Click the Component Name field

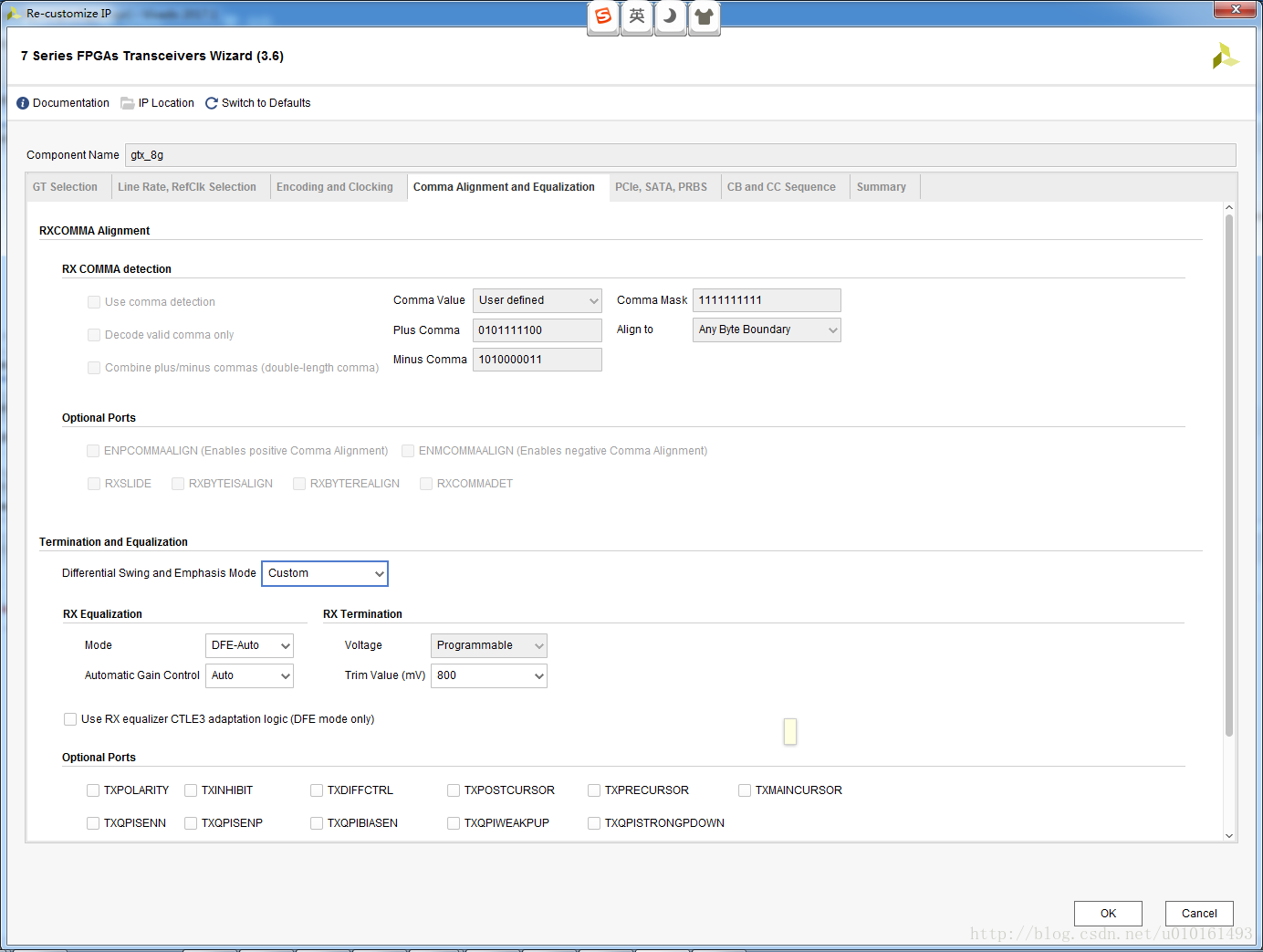pos(680,155)
